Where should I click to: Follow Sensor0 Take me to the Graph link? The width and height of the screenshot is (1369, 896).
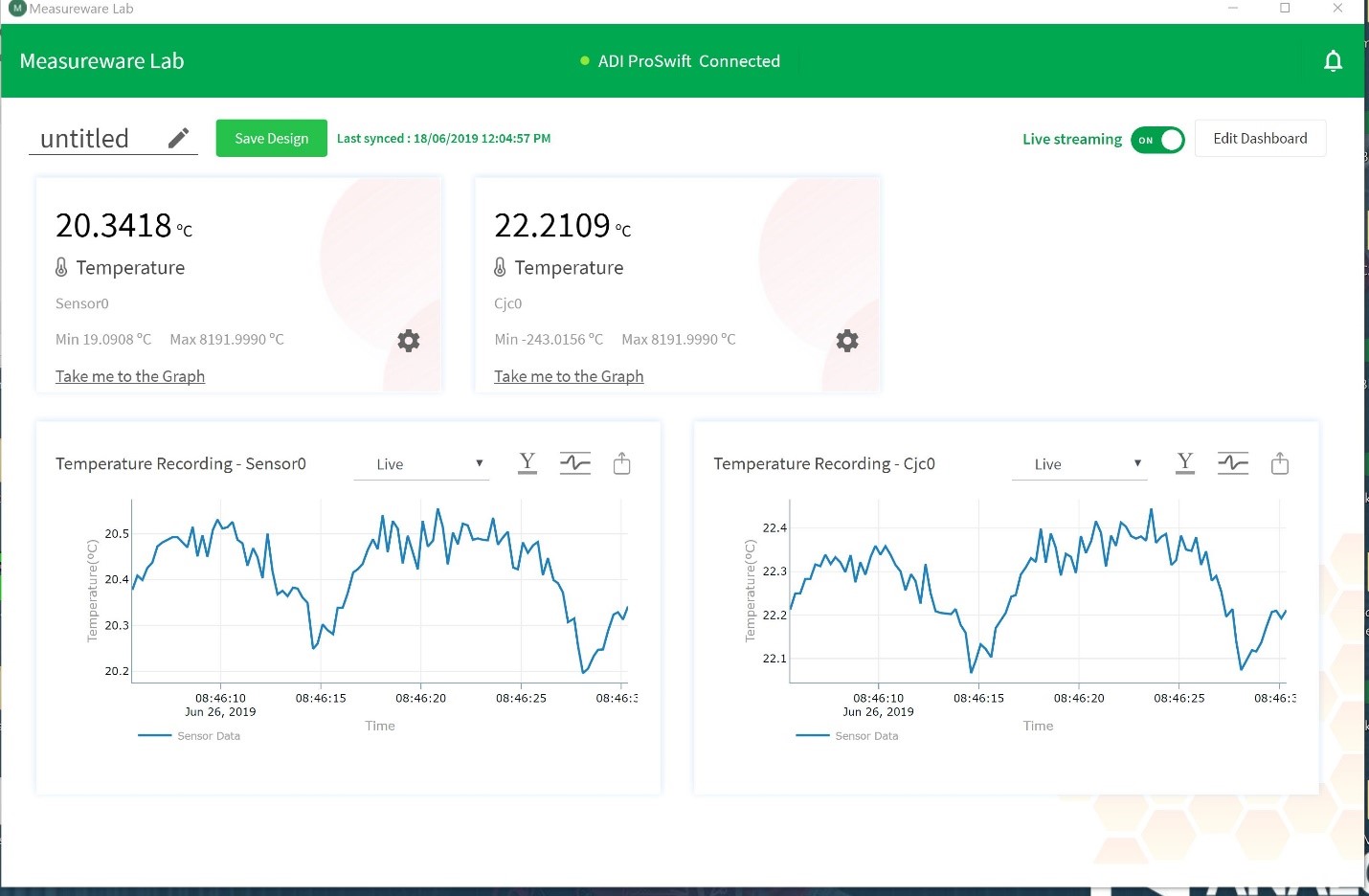(x=130, y=376)
